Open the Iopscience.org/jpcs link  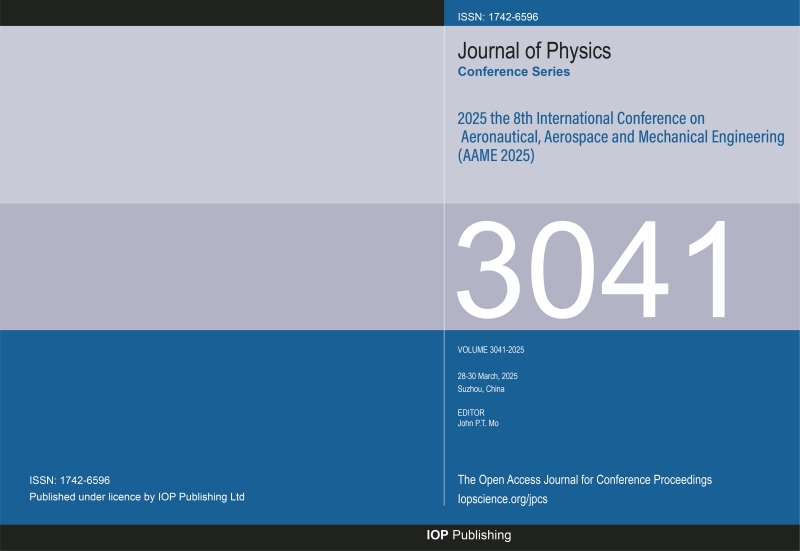[x=503, y=499]
